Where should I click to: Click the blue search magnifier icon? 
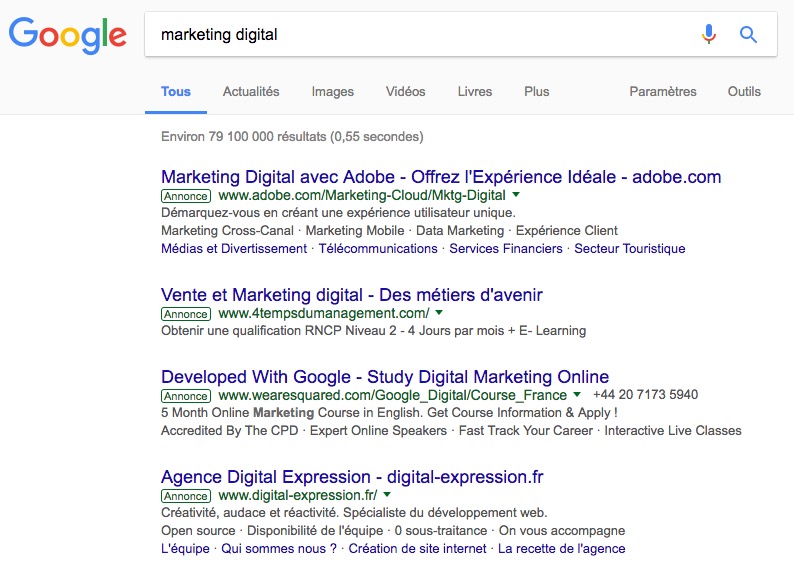point(748,34)
